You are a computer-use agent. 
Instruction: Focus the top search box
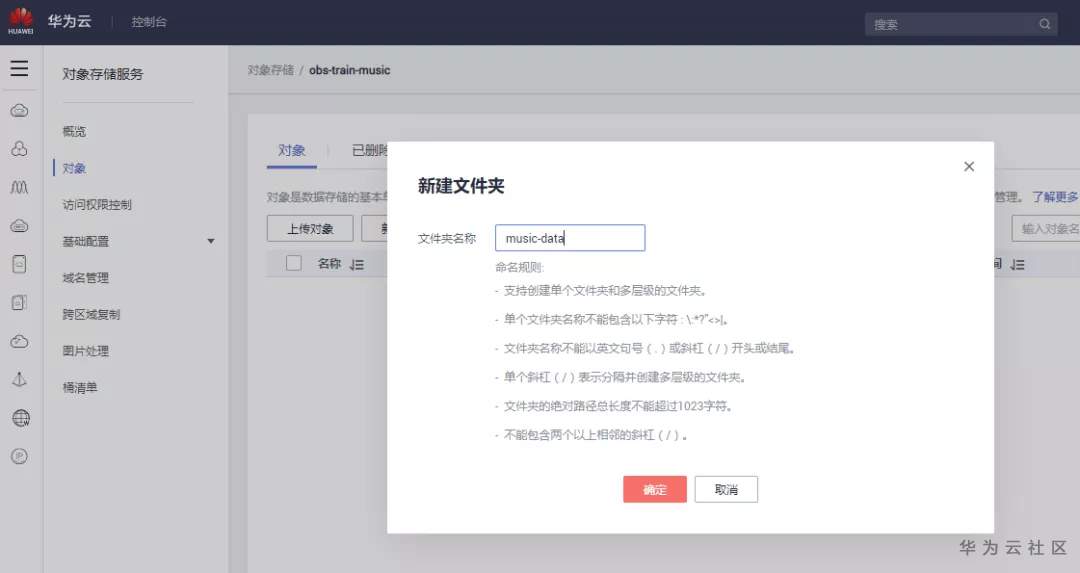point(961,24)
